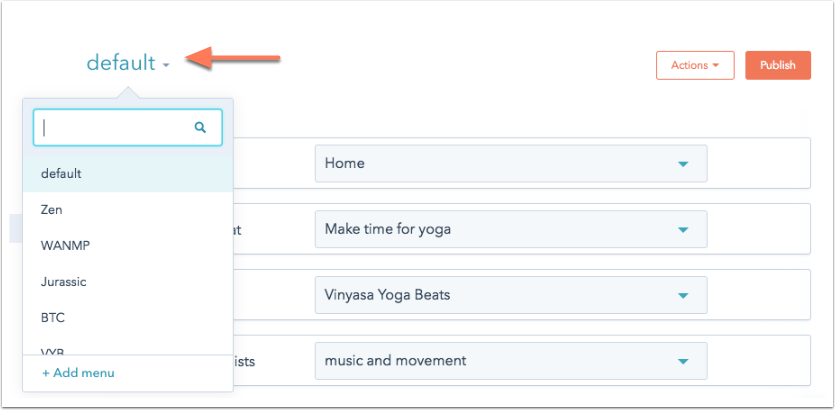The image size is (835, 410).
Task: Click the Actions button caret arrow
Action: tap(715, 65)
